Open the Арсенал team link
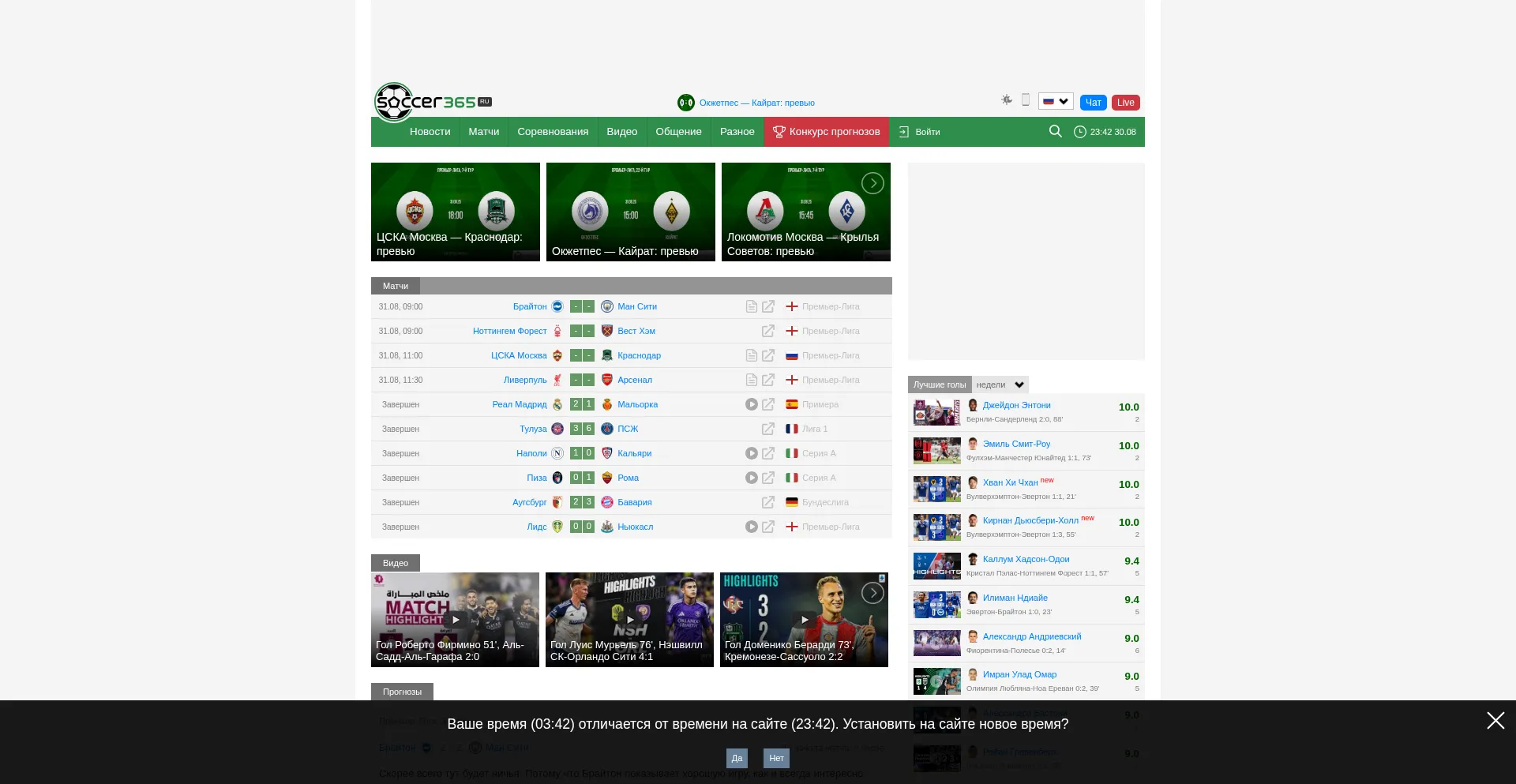The image size is (1516, 784). click(x=635, y=380)
